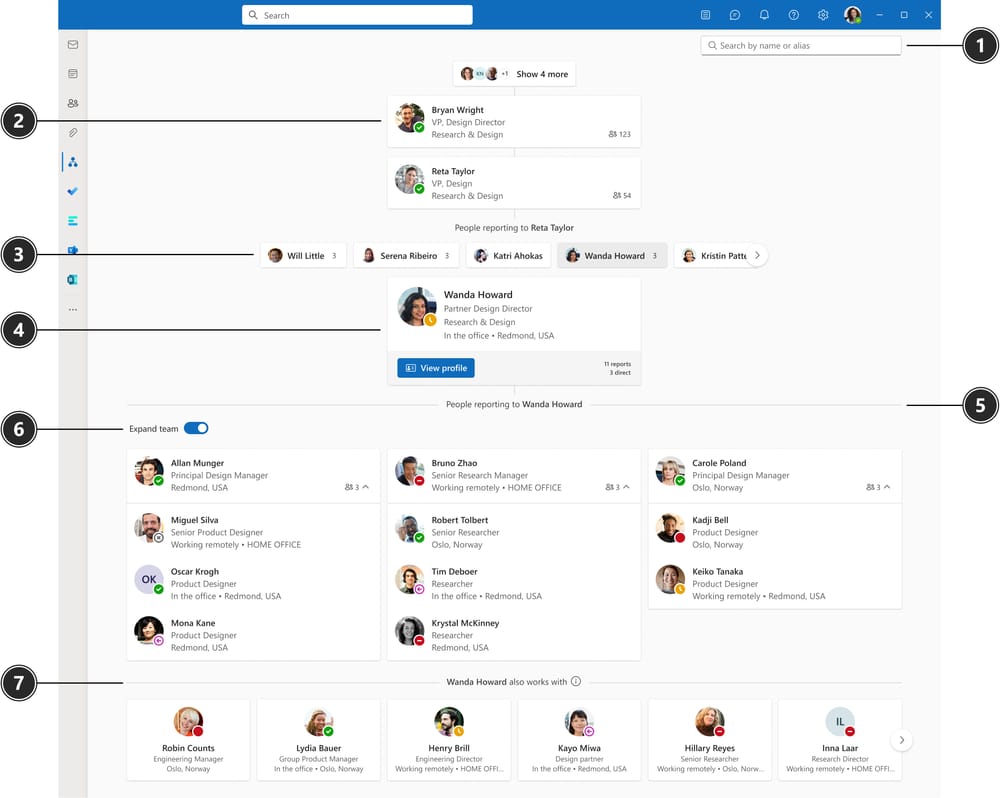
Task: Click the attachments paperclip sidebar icon
Action: (x=72, y=132)
